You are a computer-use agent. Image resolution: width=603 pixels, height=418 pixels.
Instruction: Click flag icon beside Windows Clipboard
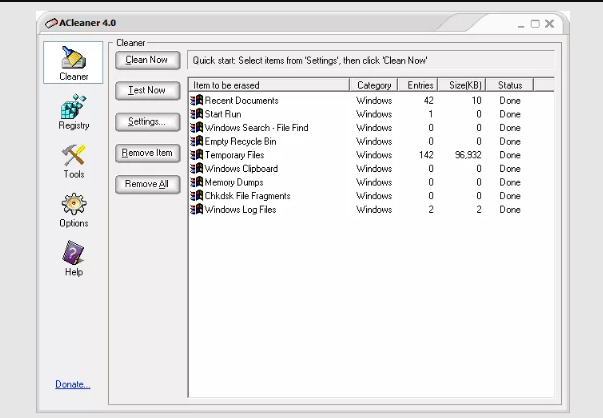point(197,168)
